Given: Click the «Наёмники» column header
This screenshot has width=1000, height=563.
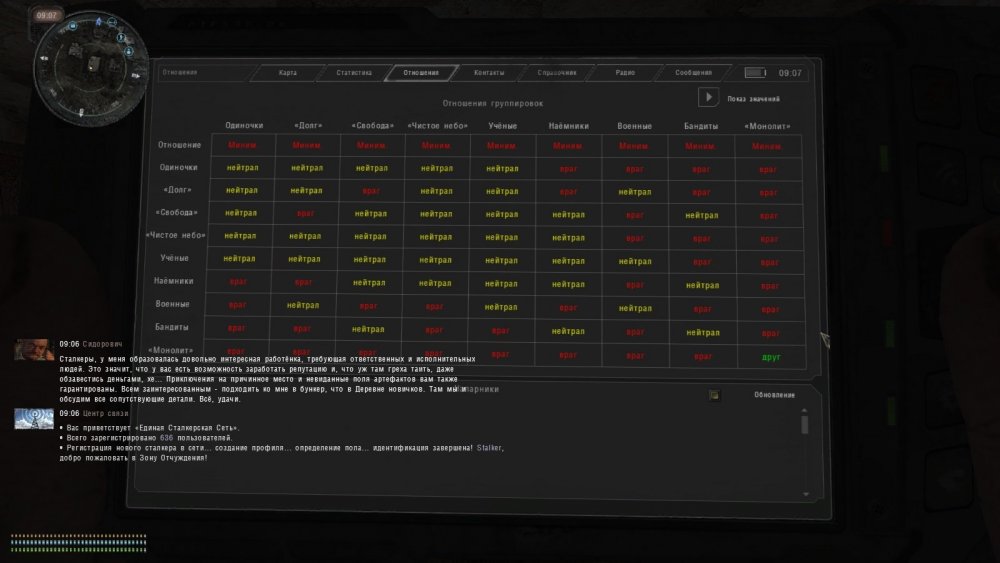Looking at the screenshot, I should (568, 126).
